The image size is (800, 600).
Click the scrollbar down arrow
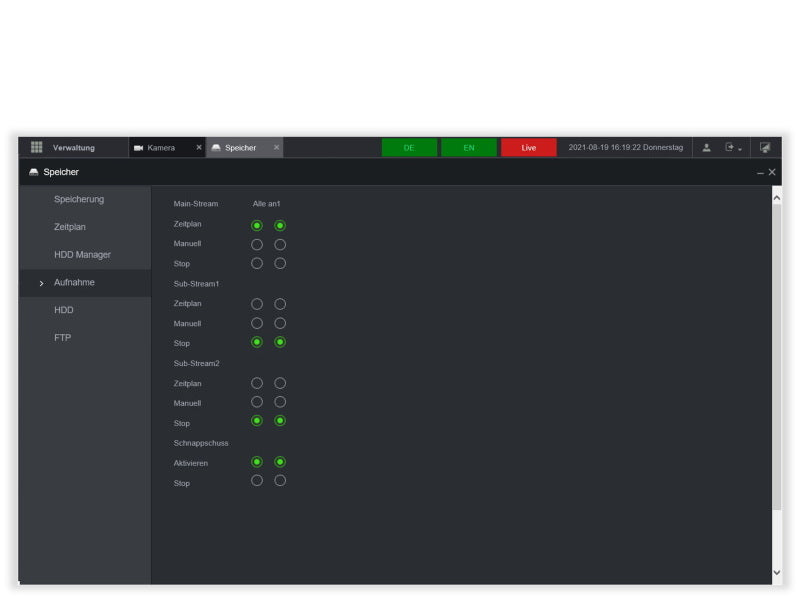777,573
